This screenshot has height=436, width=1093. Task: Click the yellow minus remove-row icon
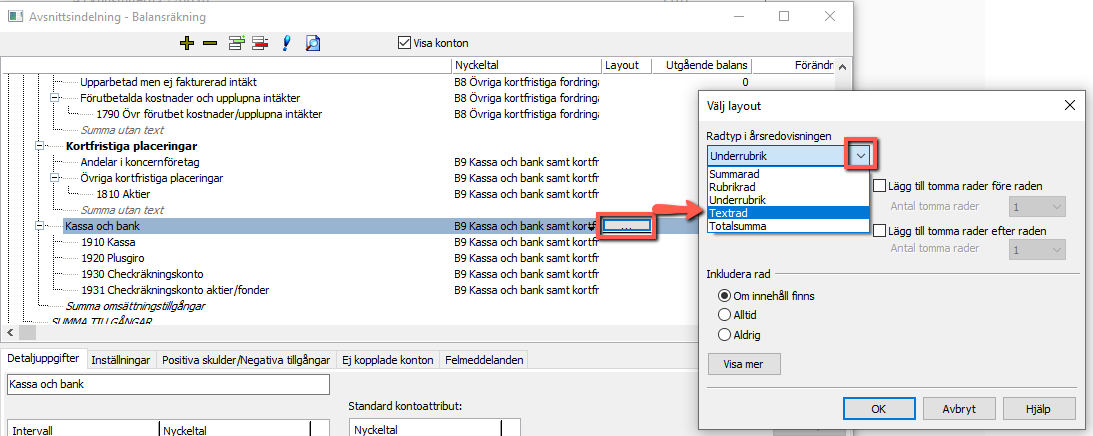(209, 43)
